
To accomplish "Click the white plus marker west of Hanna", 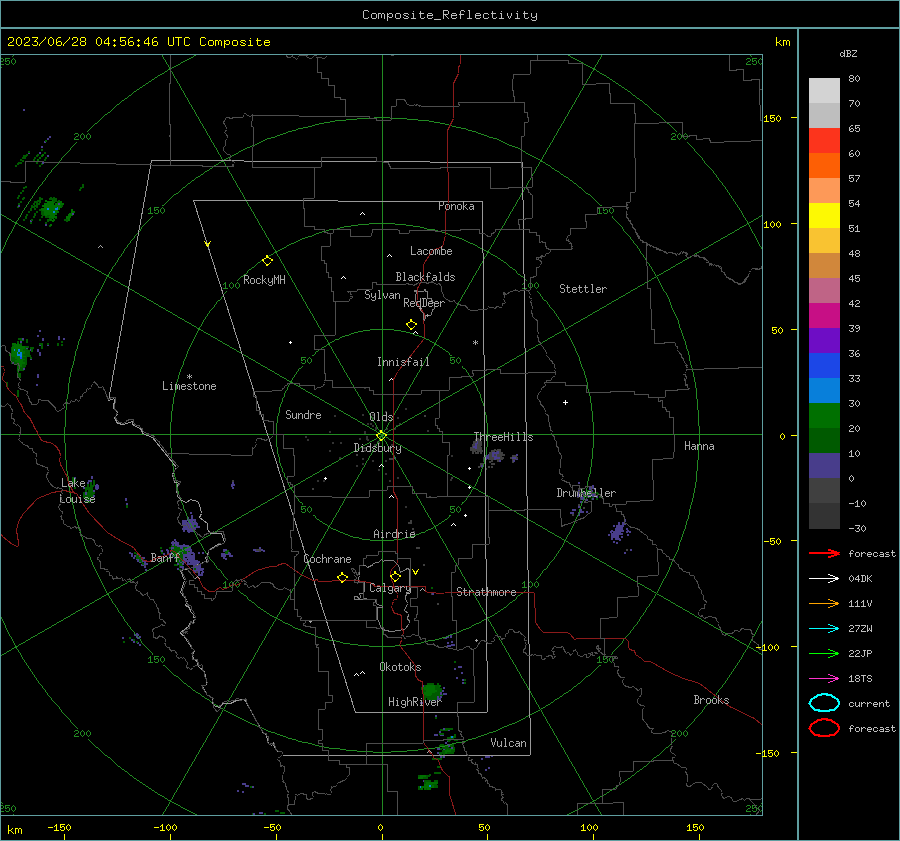I will [x=565, y=402].
